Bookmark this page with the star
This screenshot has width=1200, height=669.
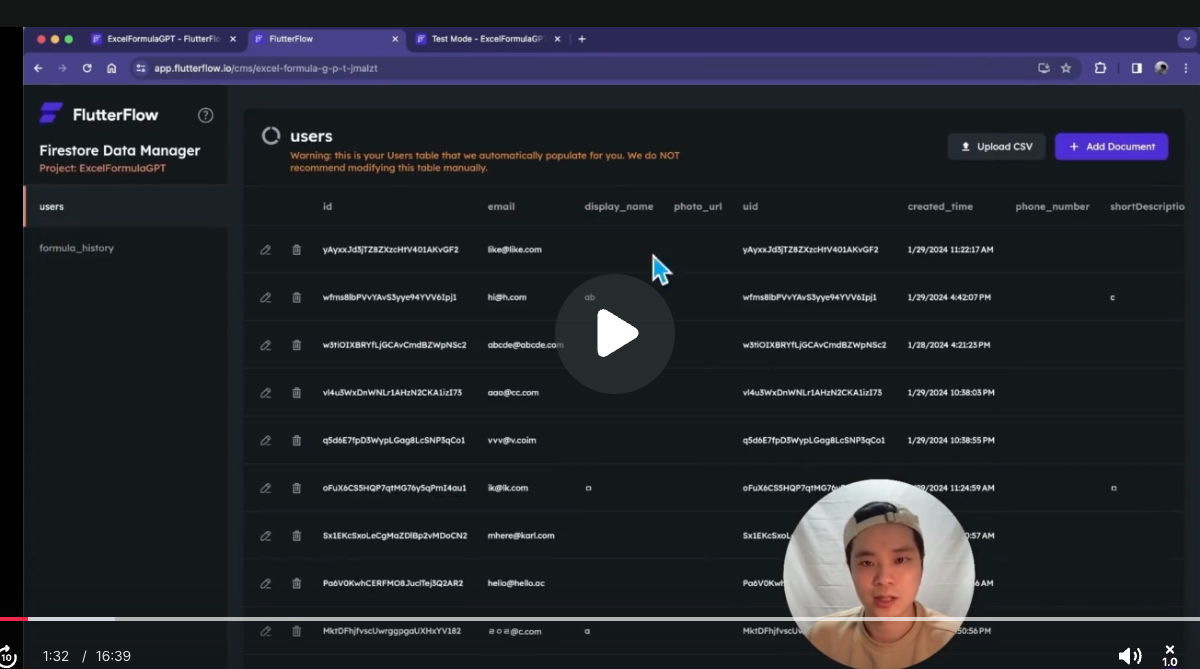pyautogui.click(x=1066, y=68)
